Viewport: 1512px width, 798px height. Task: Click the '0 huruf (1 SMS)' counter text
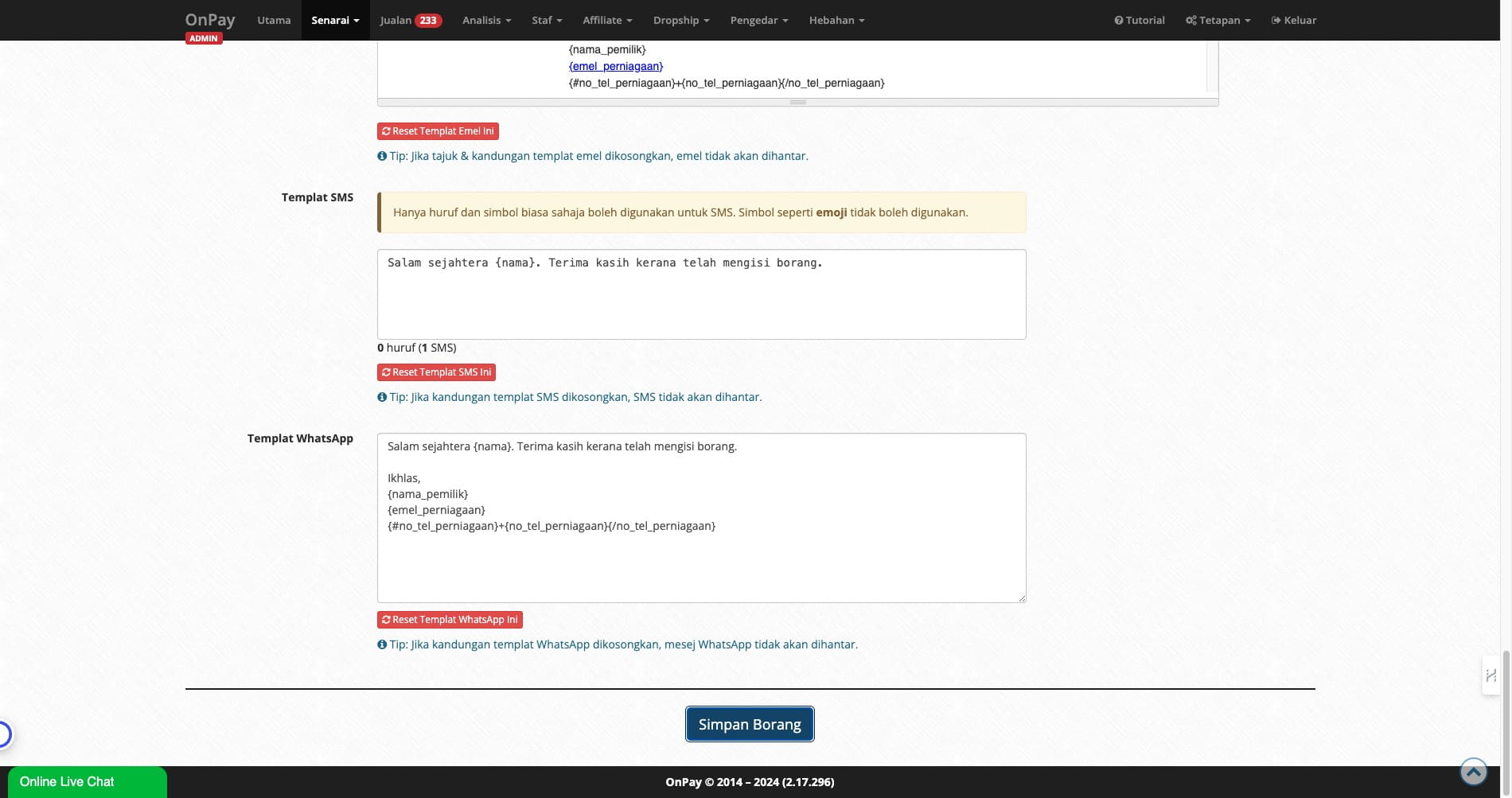417,348
